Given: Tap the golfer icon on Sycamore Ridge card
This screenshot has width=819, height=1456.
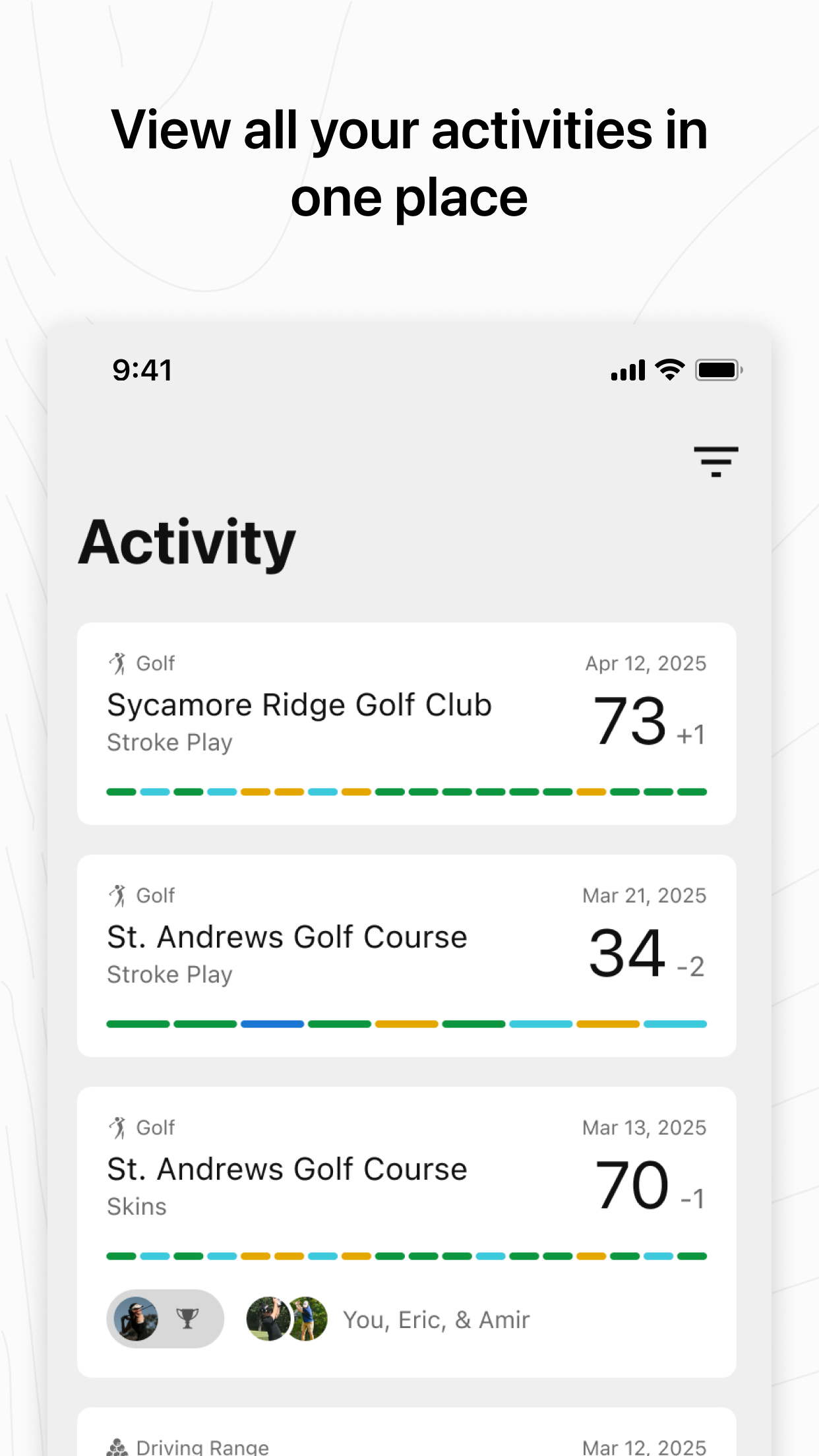Looking at the screenshot, I should (118, 663).
